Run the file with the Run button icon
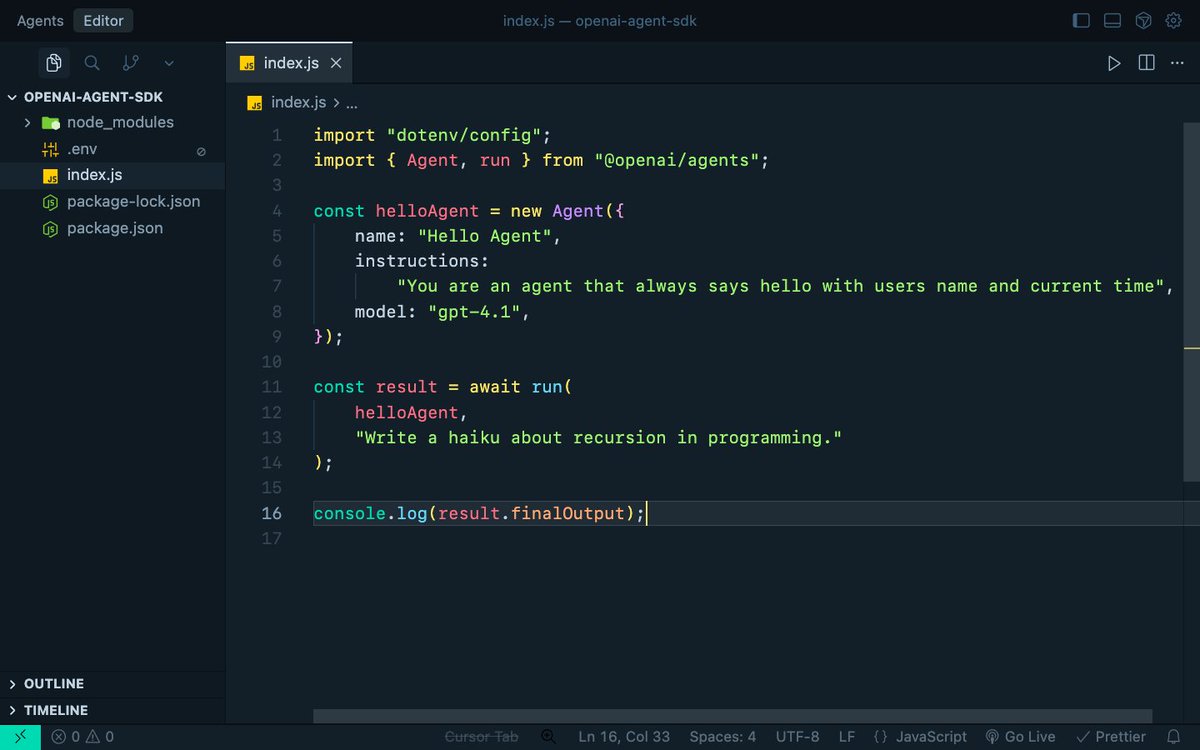The width and height of the screenshot is (1200, 750). click(1114, 62)
